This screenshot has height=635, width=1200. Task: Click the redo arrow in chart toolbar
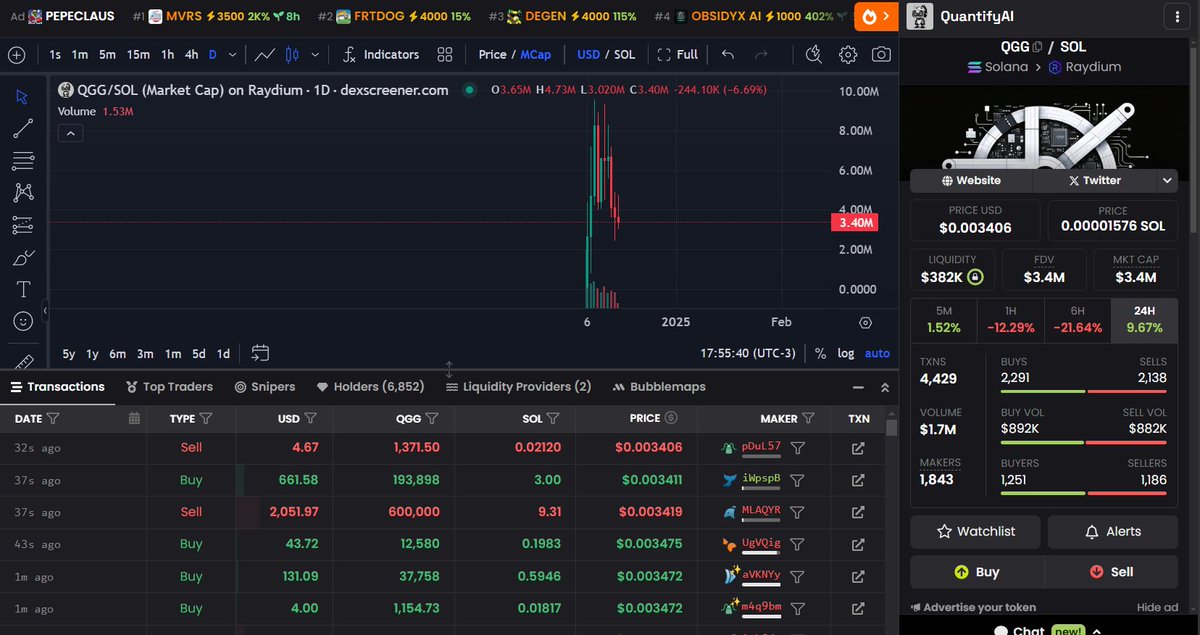(x=762, y=54)
